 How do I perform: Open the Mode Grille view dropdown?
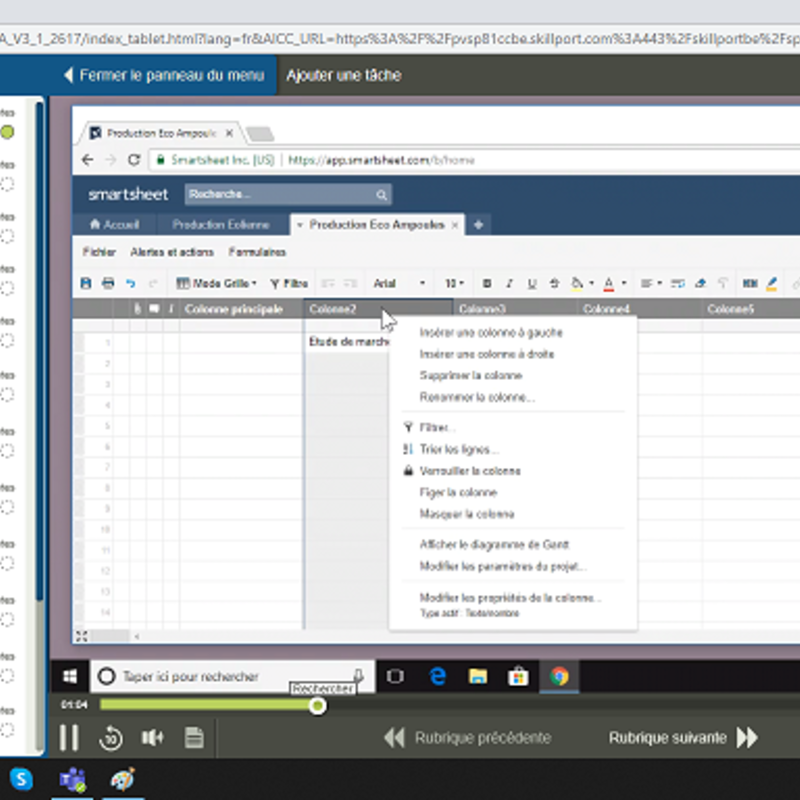coord(216,283)
